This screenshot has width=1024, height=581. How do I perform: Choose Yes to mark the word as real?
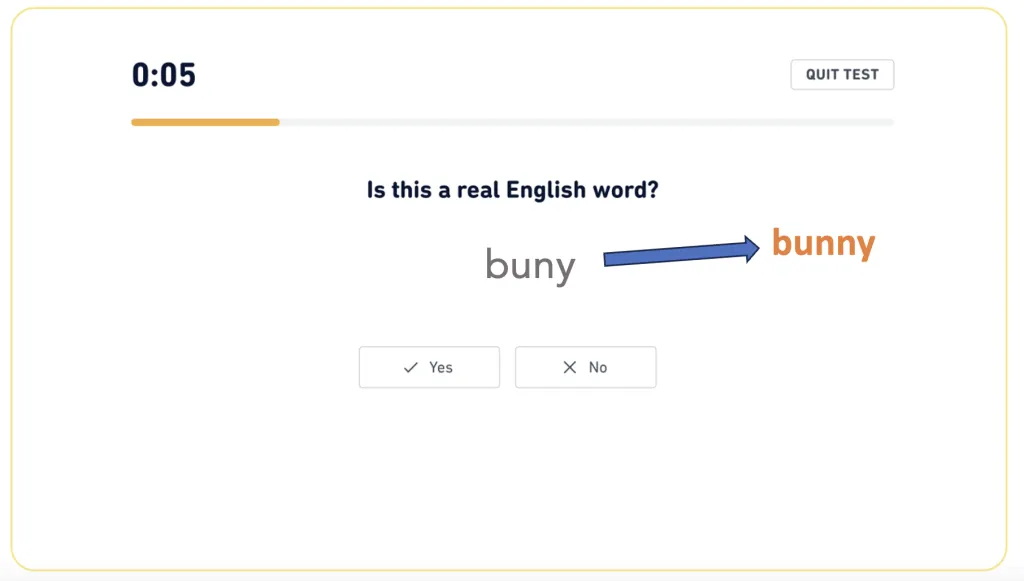429,367
